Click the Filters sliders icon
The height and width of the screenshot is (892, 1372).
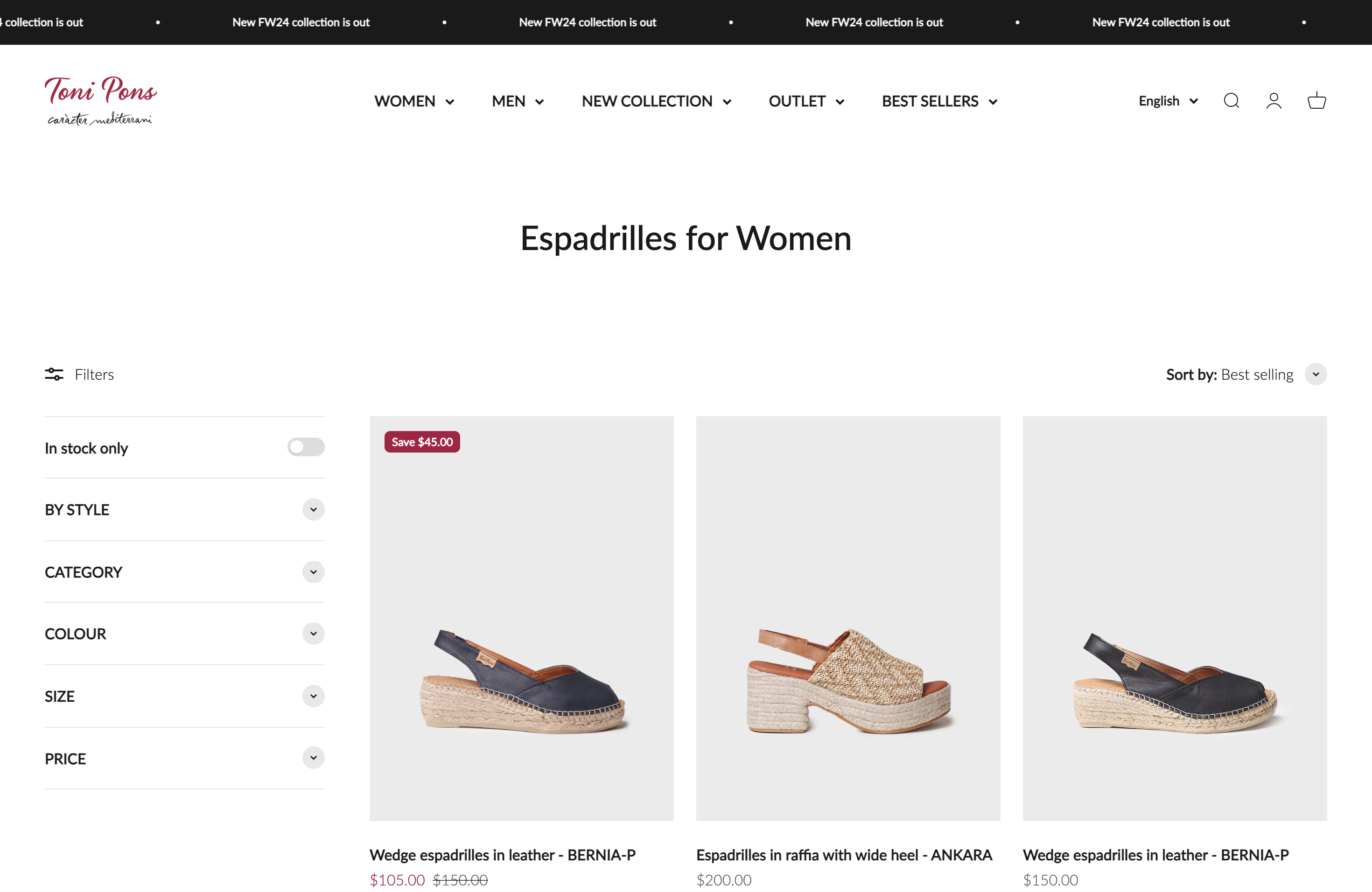(54, 375)
